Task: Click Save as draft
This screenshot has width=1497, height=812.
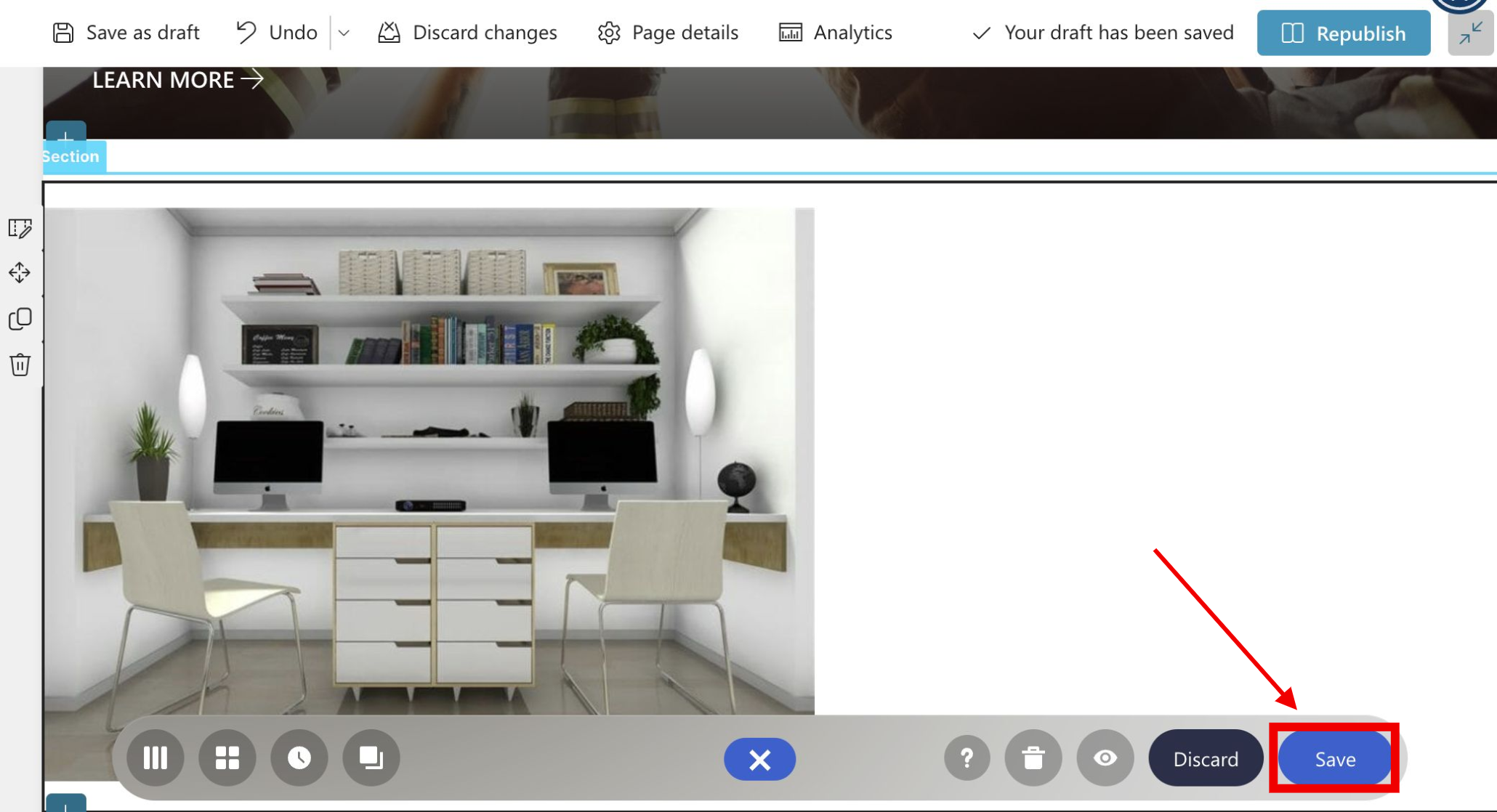Action: 126,33
